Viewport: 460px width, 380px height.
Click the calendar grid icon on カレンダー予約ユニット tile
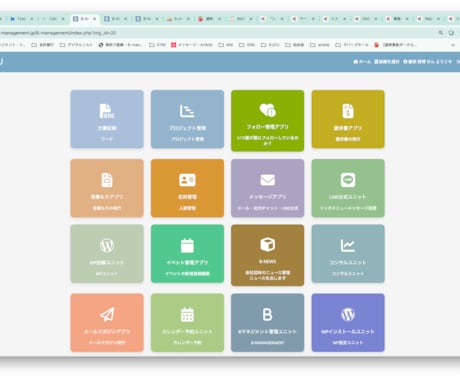[x=187, y=314]
